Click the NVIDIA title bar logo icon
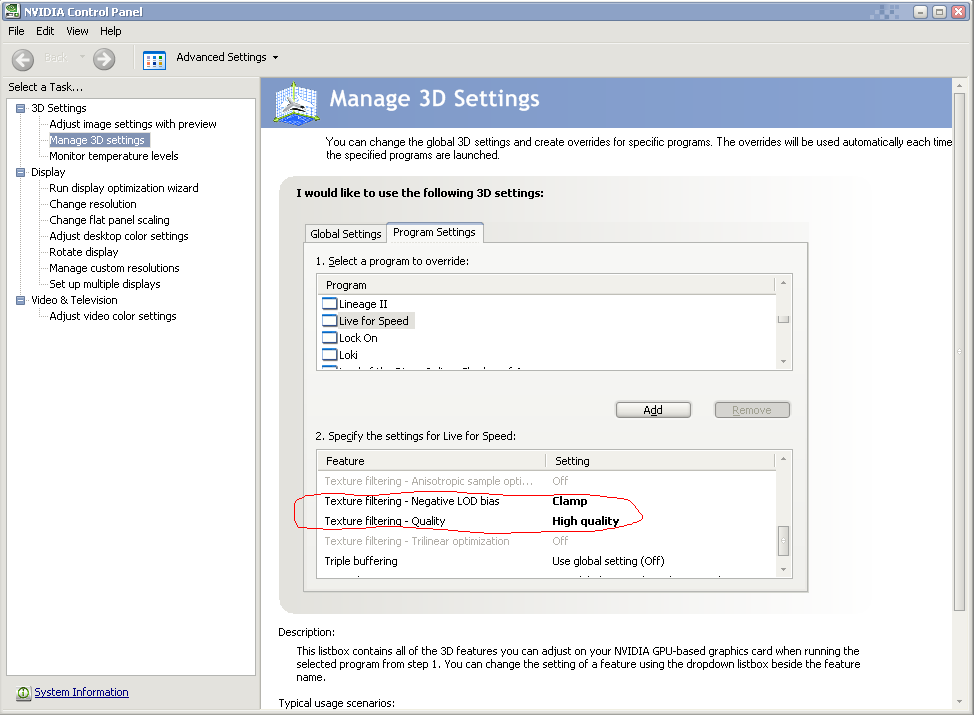The image size is (974, 715). coord(11,11)
